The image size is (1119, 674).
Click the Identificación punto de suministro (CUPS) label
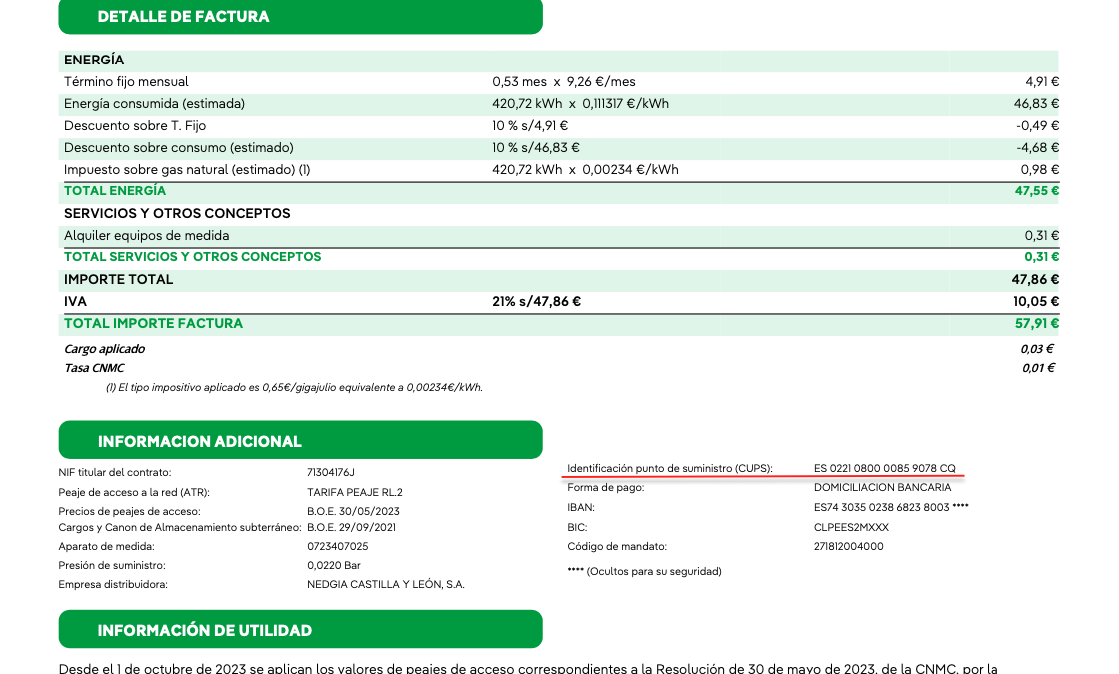[669, 469]
